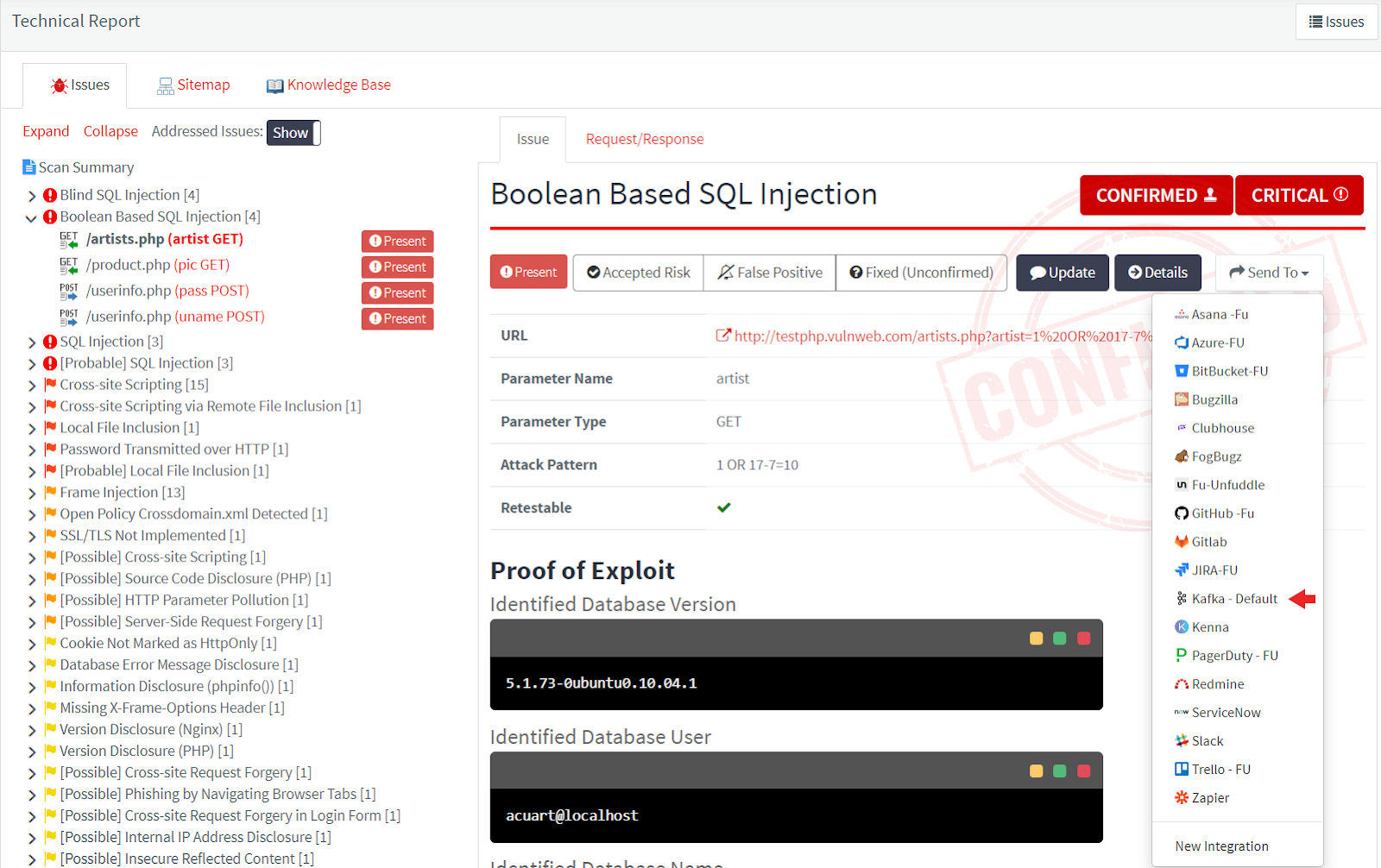The width and height of the screenshot is (1381, 868).
Task: Click the JIRA-FU icon
Action: (1182, 570)
